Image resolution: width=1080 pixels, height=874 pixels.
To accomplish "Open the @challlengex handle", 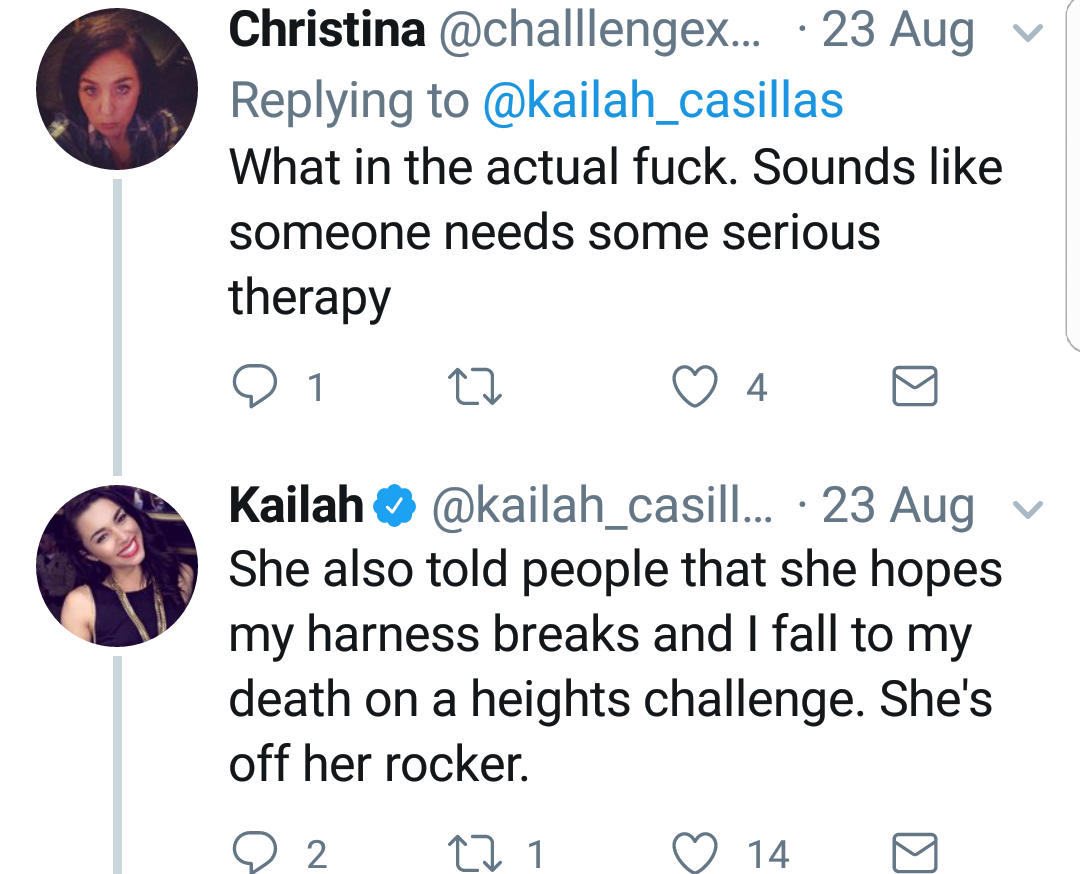I will [599, 32].
